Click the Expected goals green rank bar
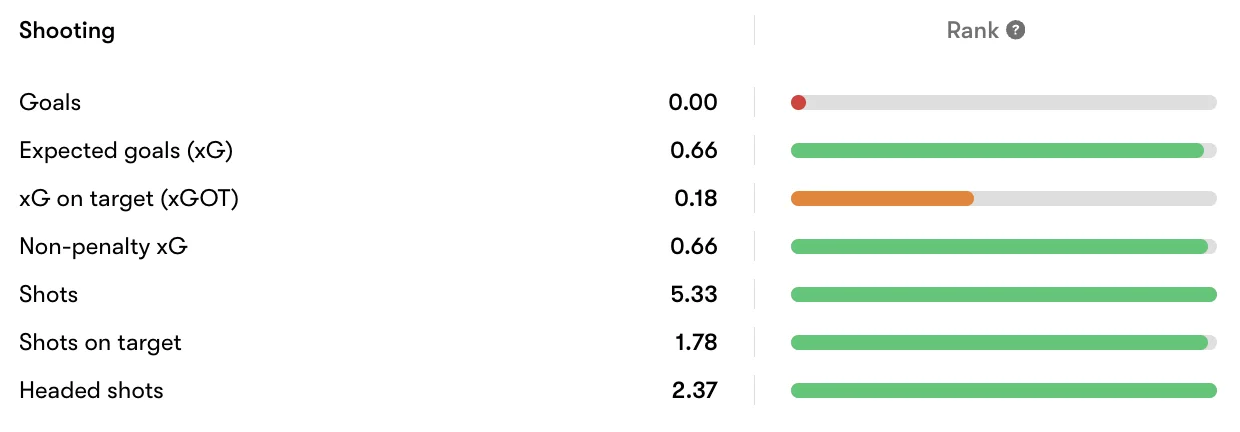 [x=996, y=150]
